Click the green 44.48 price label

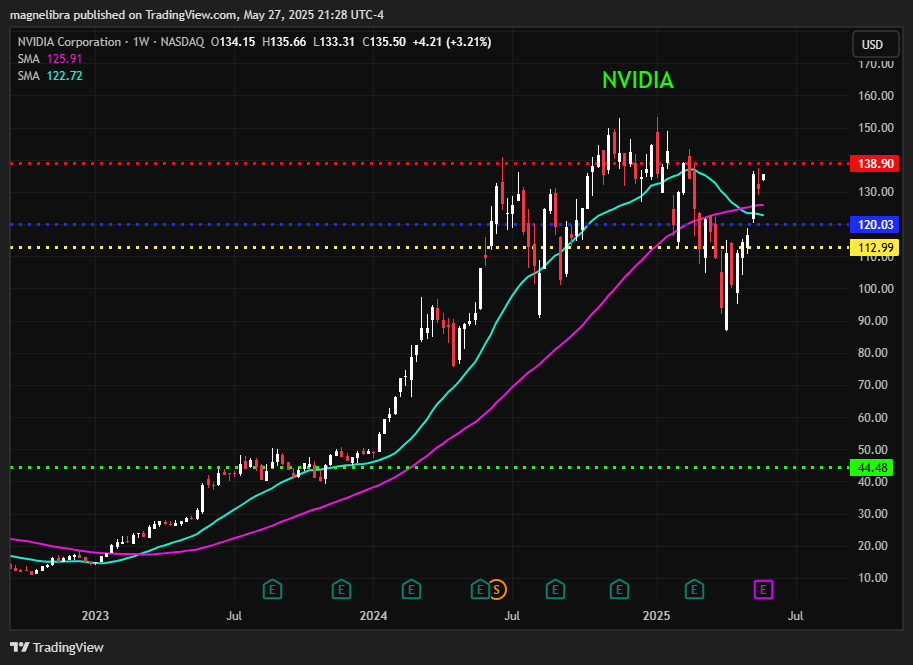point(872,468)
